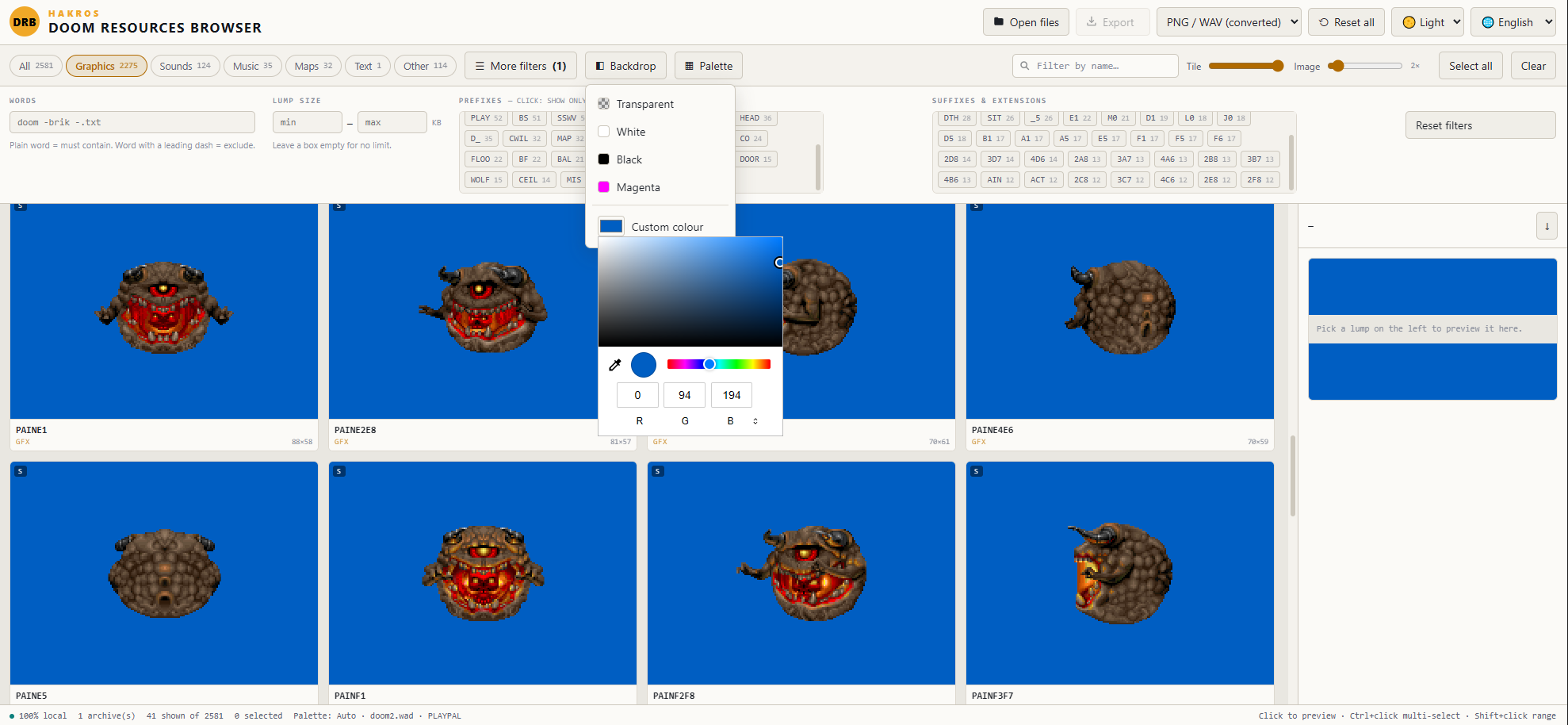This screenshot has height=725, width=1568.
Task: Click the current colour preview circle
Action: pos(644,365)
